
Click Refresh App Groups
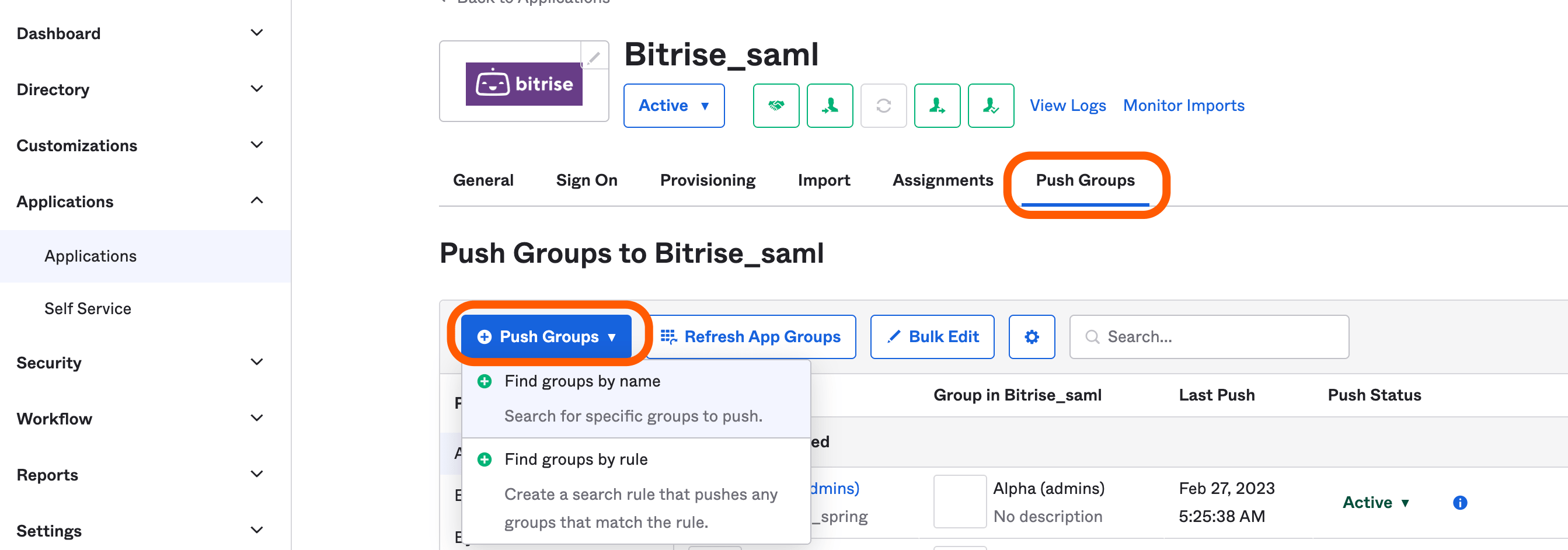point(752,336)
